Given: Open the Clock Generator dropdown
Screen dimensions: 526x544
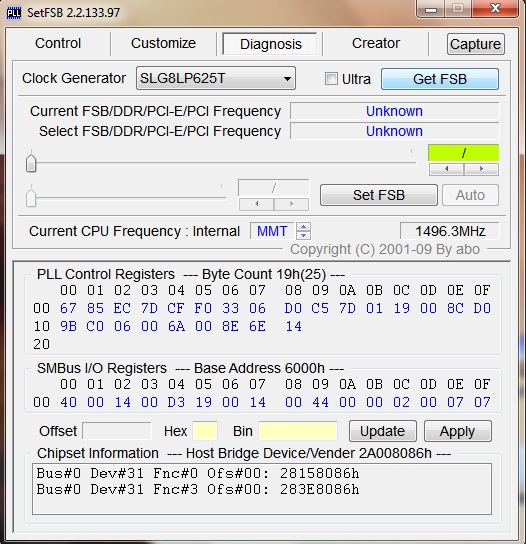Looking at the screenshot, I should point(216,78).
